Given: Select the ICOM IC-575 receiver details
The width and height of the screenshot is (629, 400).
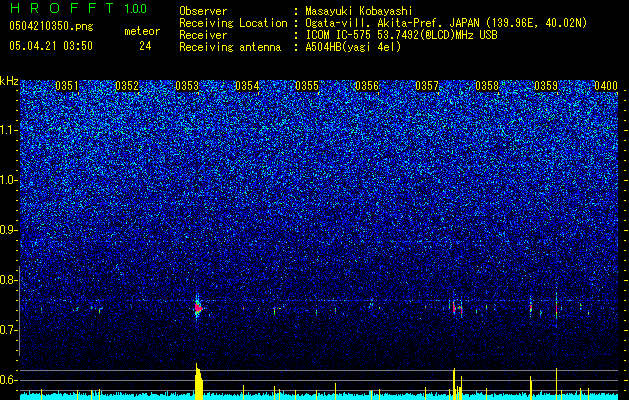Looking at the screenshot, I should (x=401, y=35).
